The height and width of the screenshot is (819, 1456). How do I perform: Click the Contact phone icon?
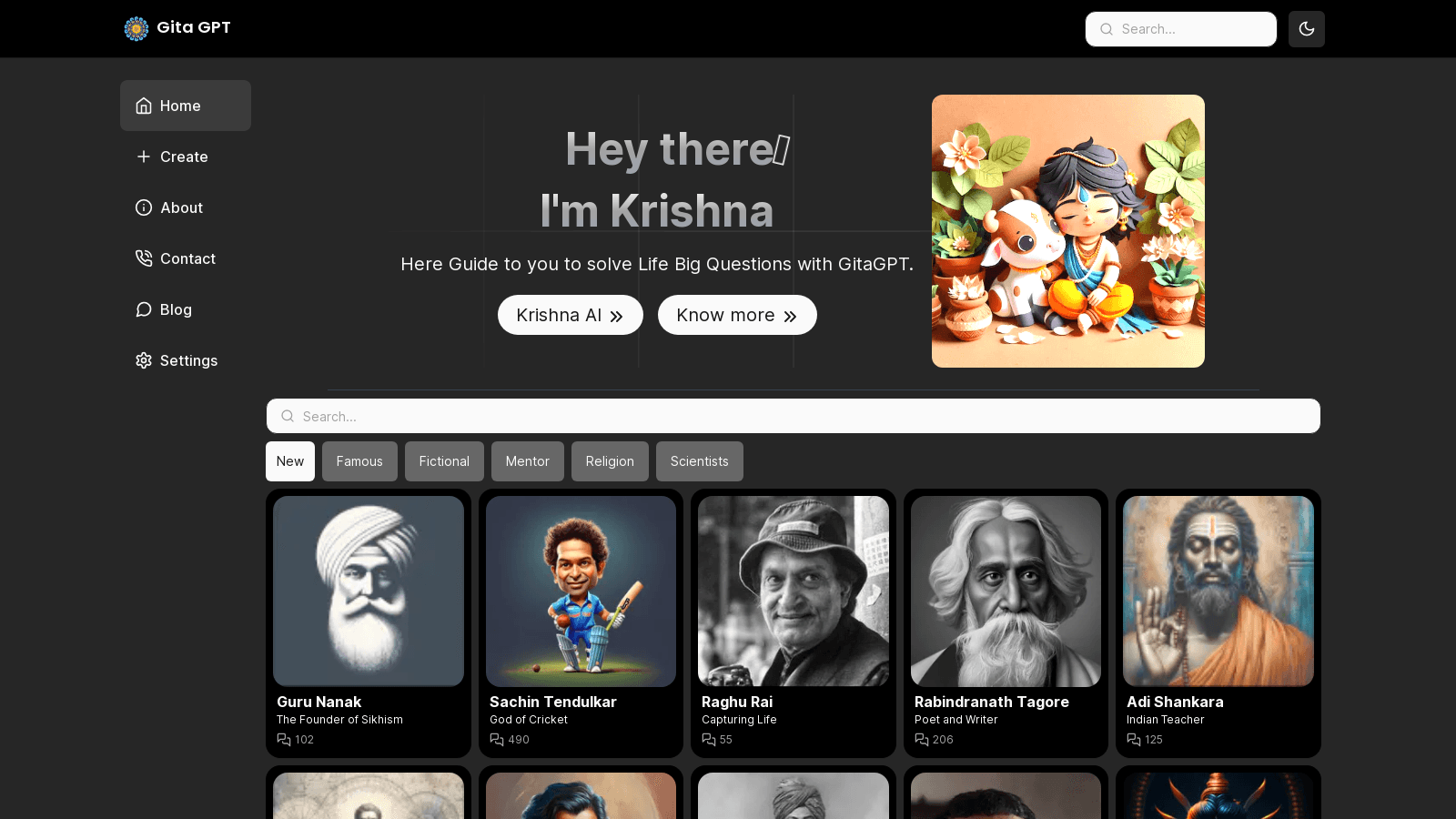click(144, 258)
